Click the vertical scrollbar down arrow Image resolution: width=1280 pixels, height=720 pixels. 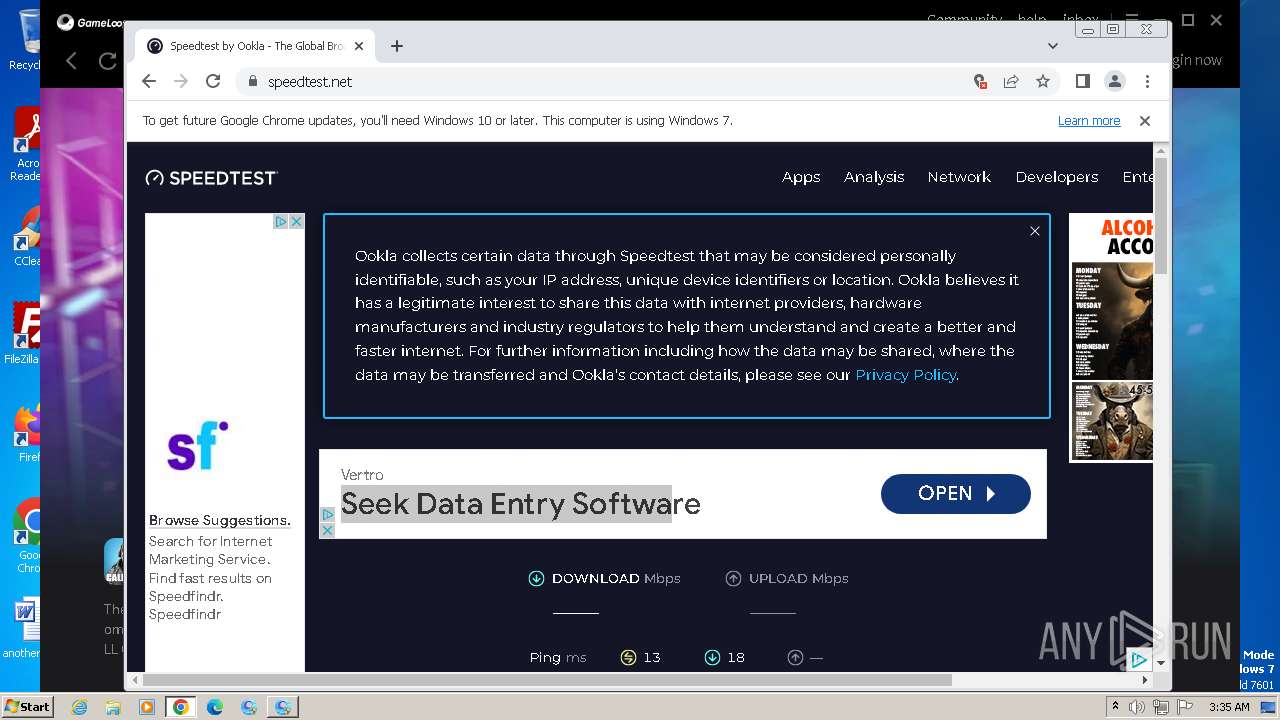(1160, 662)
